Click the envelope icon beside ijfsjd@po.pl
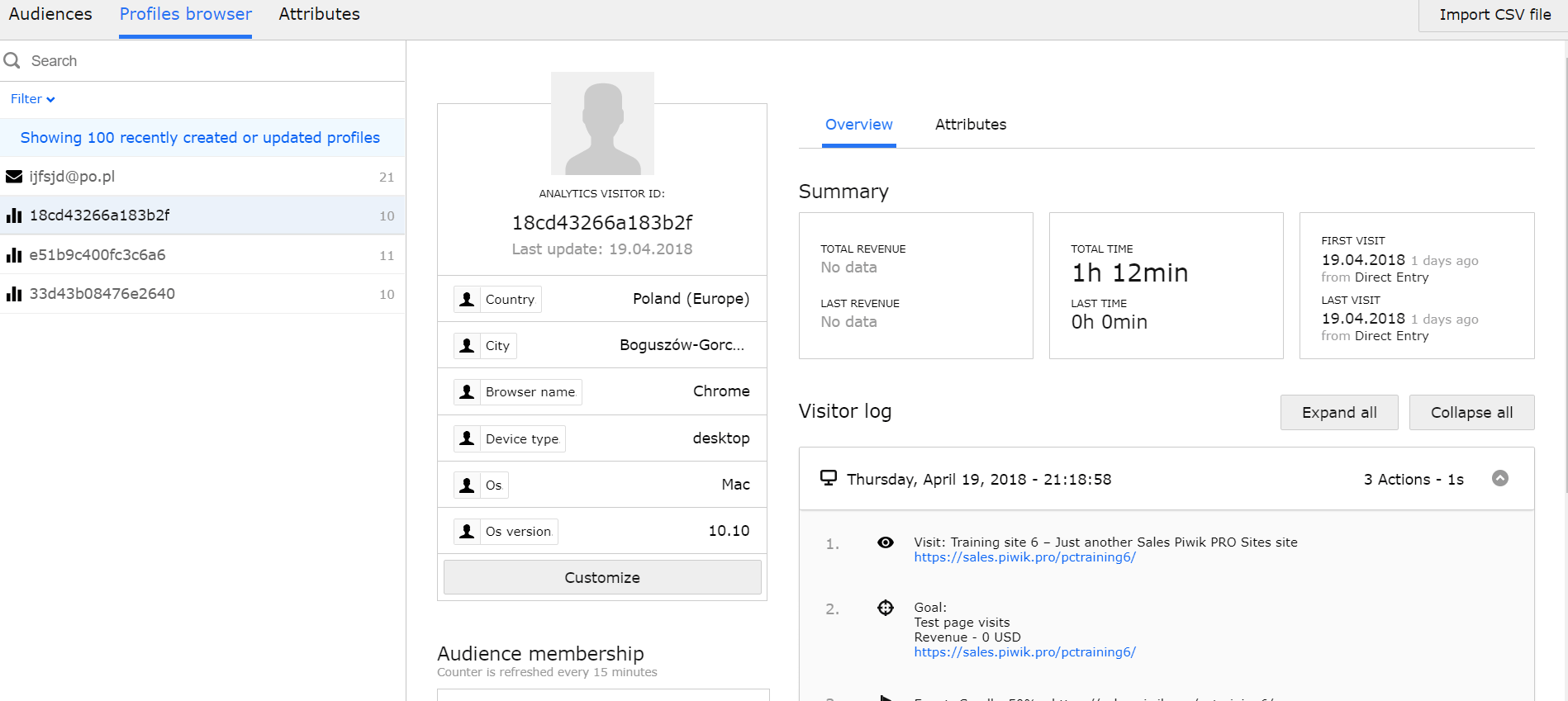This screenshot has width=1568, height=701. (x=14, y=177)
